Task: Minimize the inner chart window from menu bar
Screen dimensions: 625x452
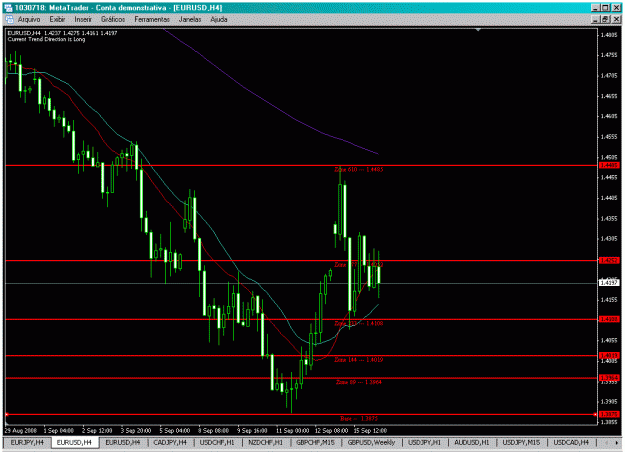Action: 596,19
